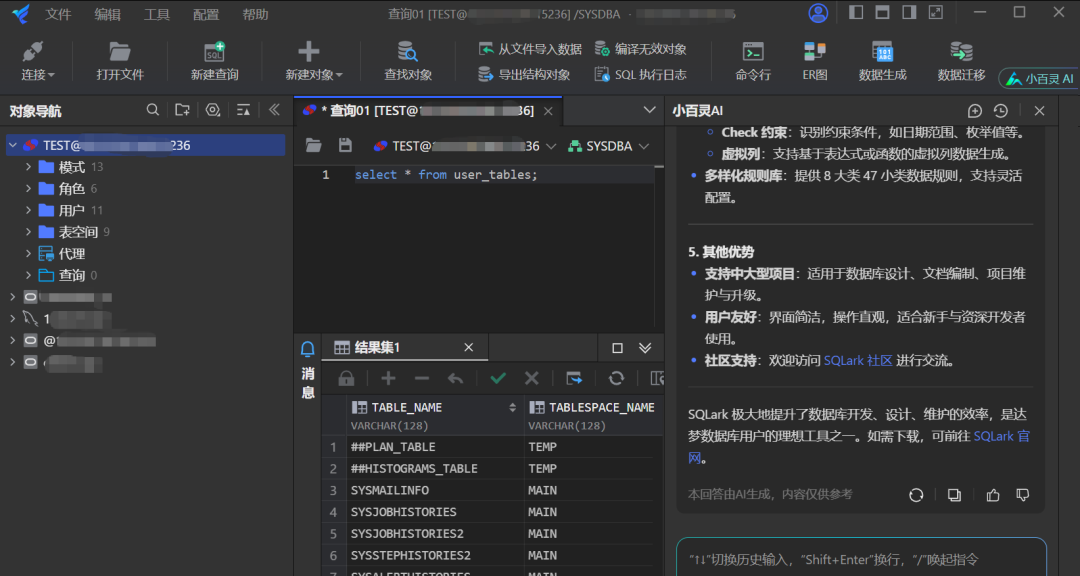Image resolution: width=1080 pixels, height=576 pixels.
Task: Toggle the right sidebar layout icon
Action: pyautogui.click(x=909, y=12)
